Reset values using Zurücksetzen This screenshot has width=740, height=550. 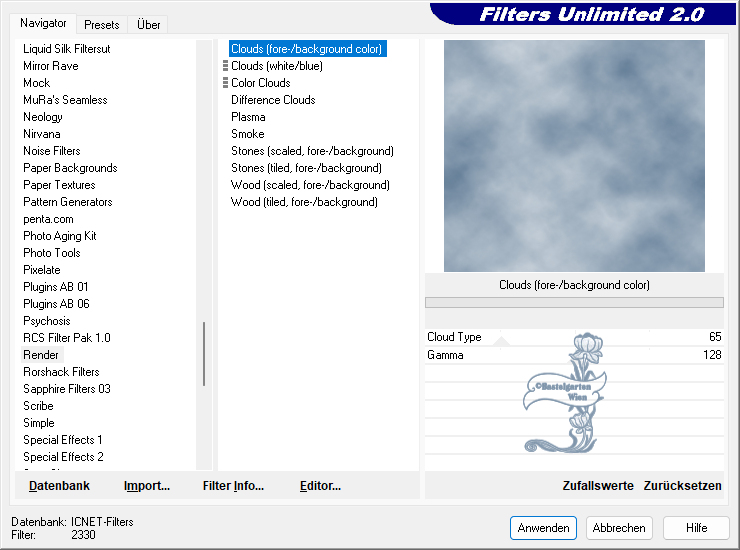(682, 486)
